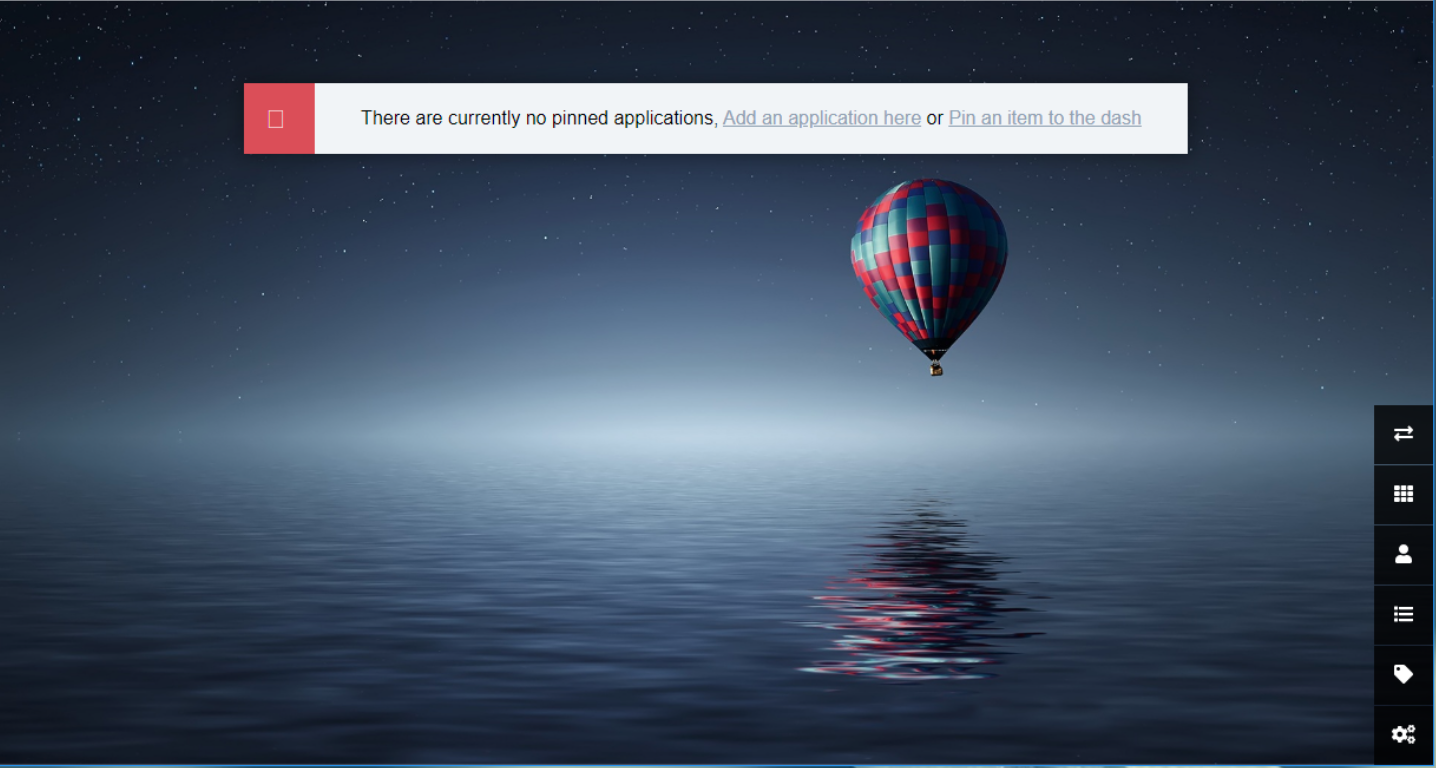The width and height of the screenshot is (1436, 768).
Task: Toggle the dash view with the arrows icon
Action: (x=1403, y=434)
